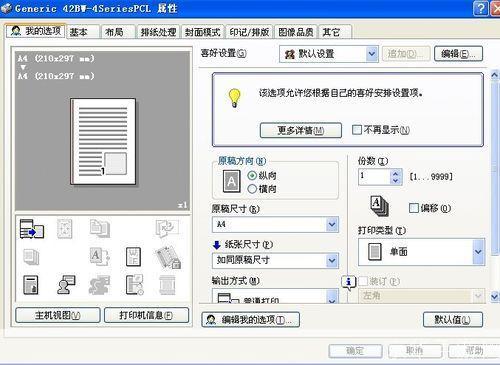500x365 pixels.
Task: Click the page preview thumbnail
Action: (103, 141)
